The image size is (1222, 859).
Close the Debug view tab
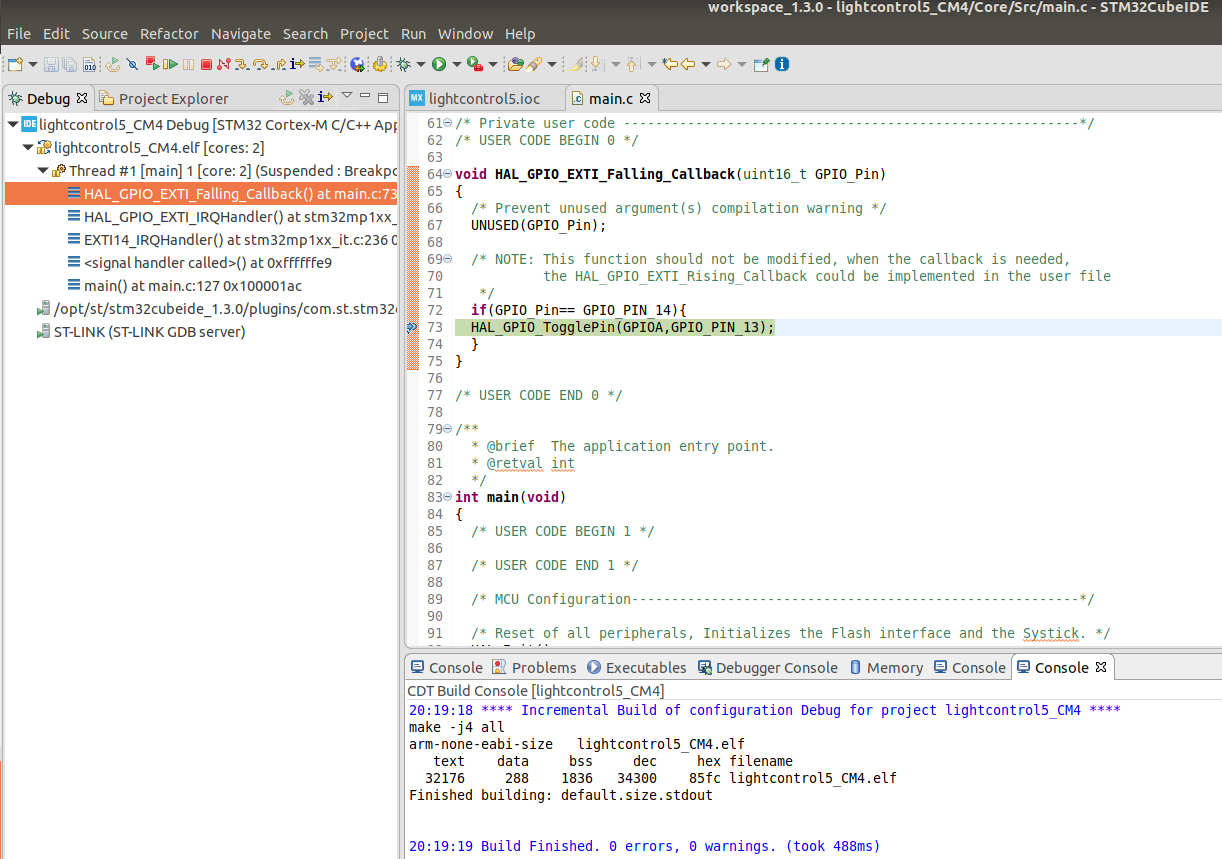[x=82, y=98]
